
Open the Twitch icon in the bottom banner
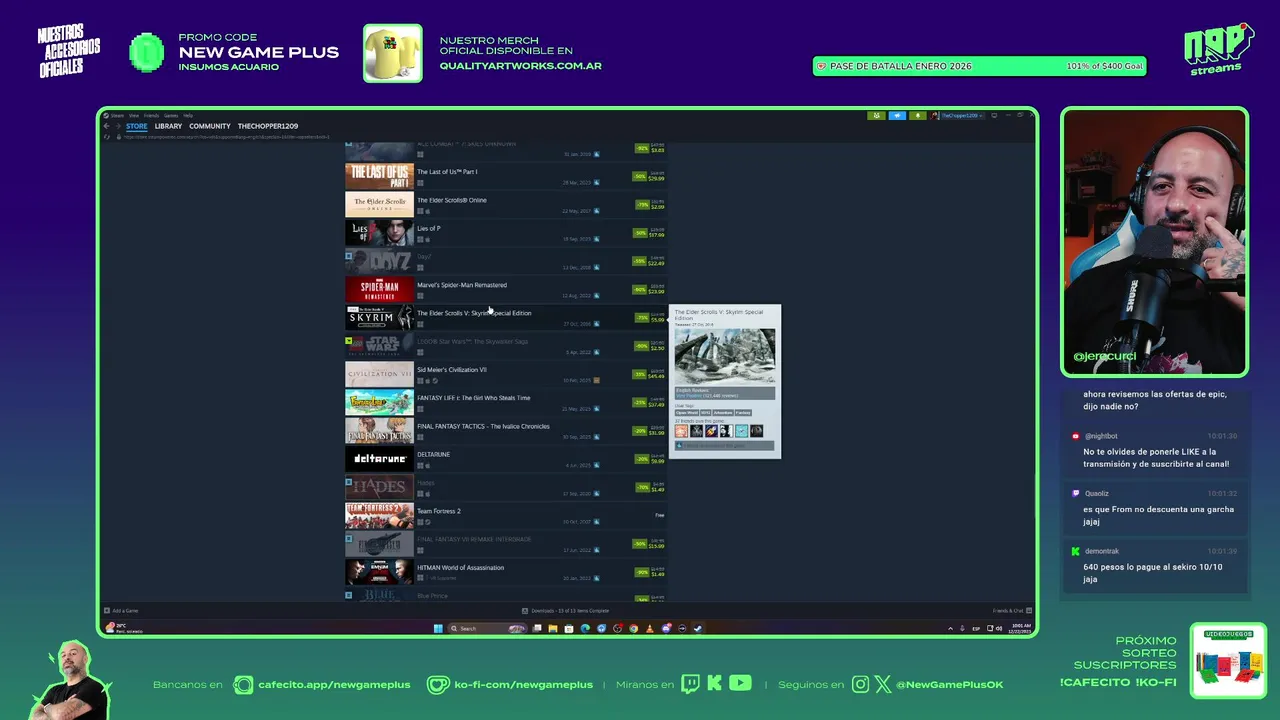690,684
